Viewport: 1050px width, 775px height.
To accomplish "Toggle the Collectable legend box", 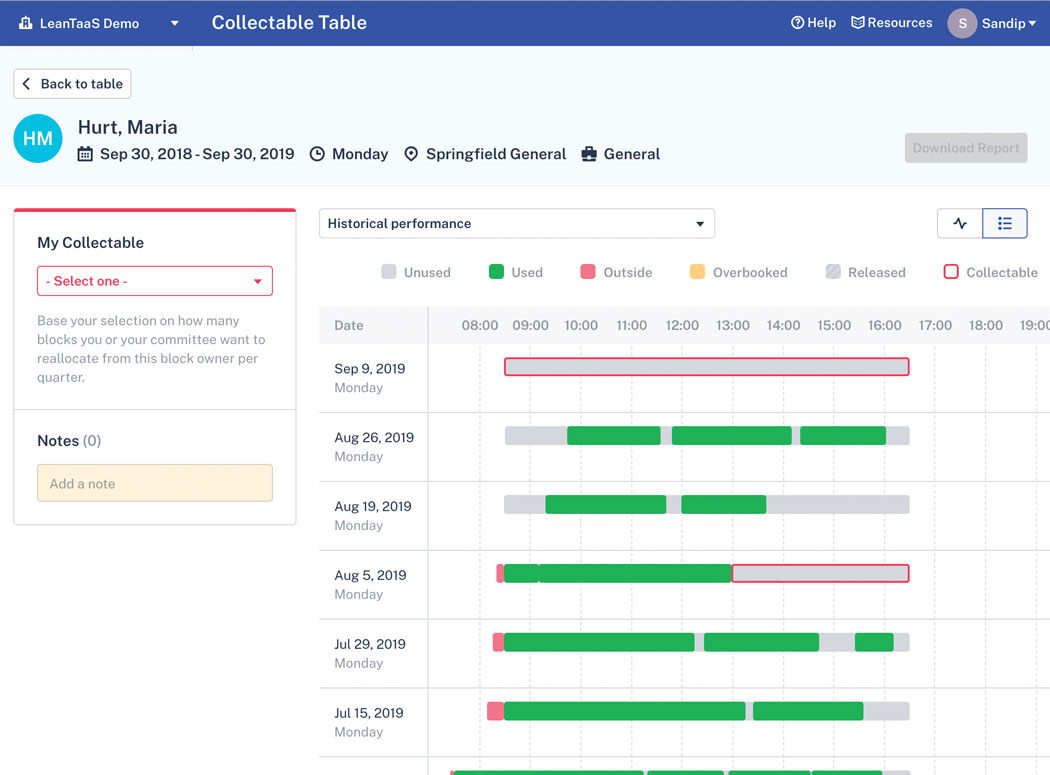I will [x=951, y=272].
